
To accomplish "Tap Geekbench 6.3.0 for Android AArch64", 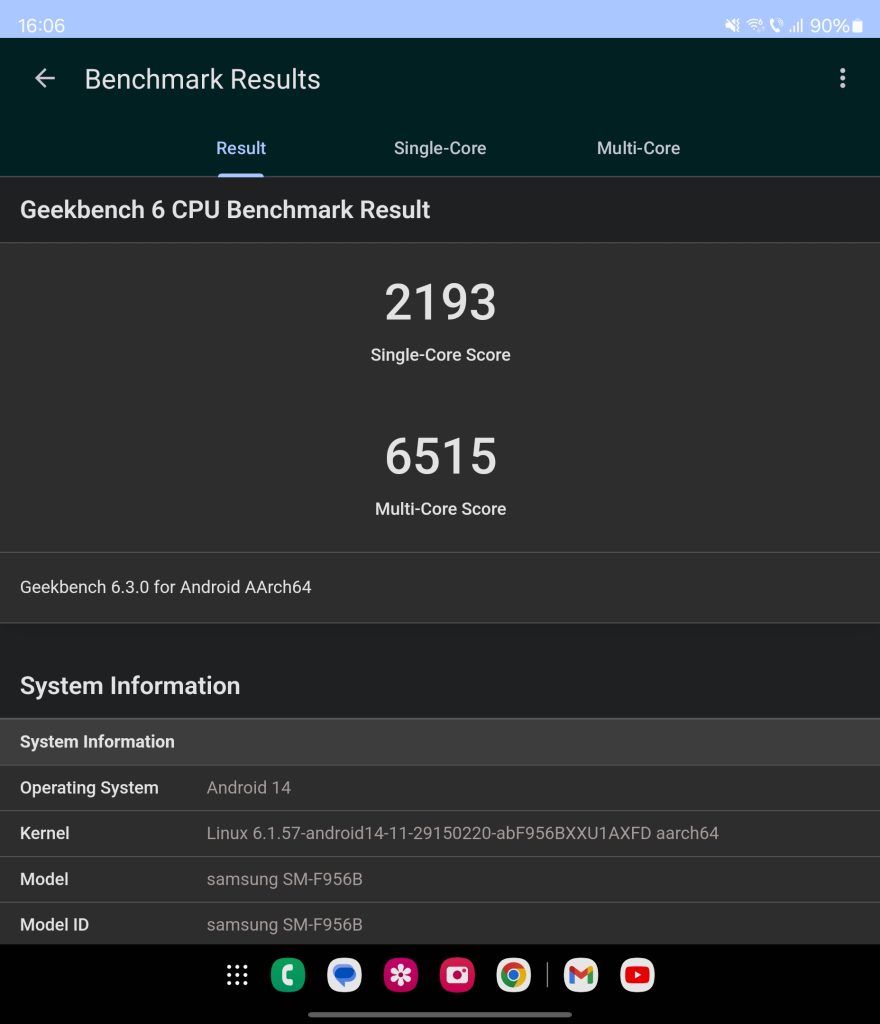I will 166,587.
